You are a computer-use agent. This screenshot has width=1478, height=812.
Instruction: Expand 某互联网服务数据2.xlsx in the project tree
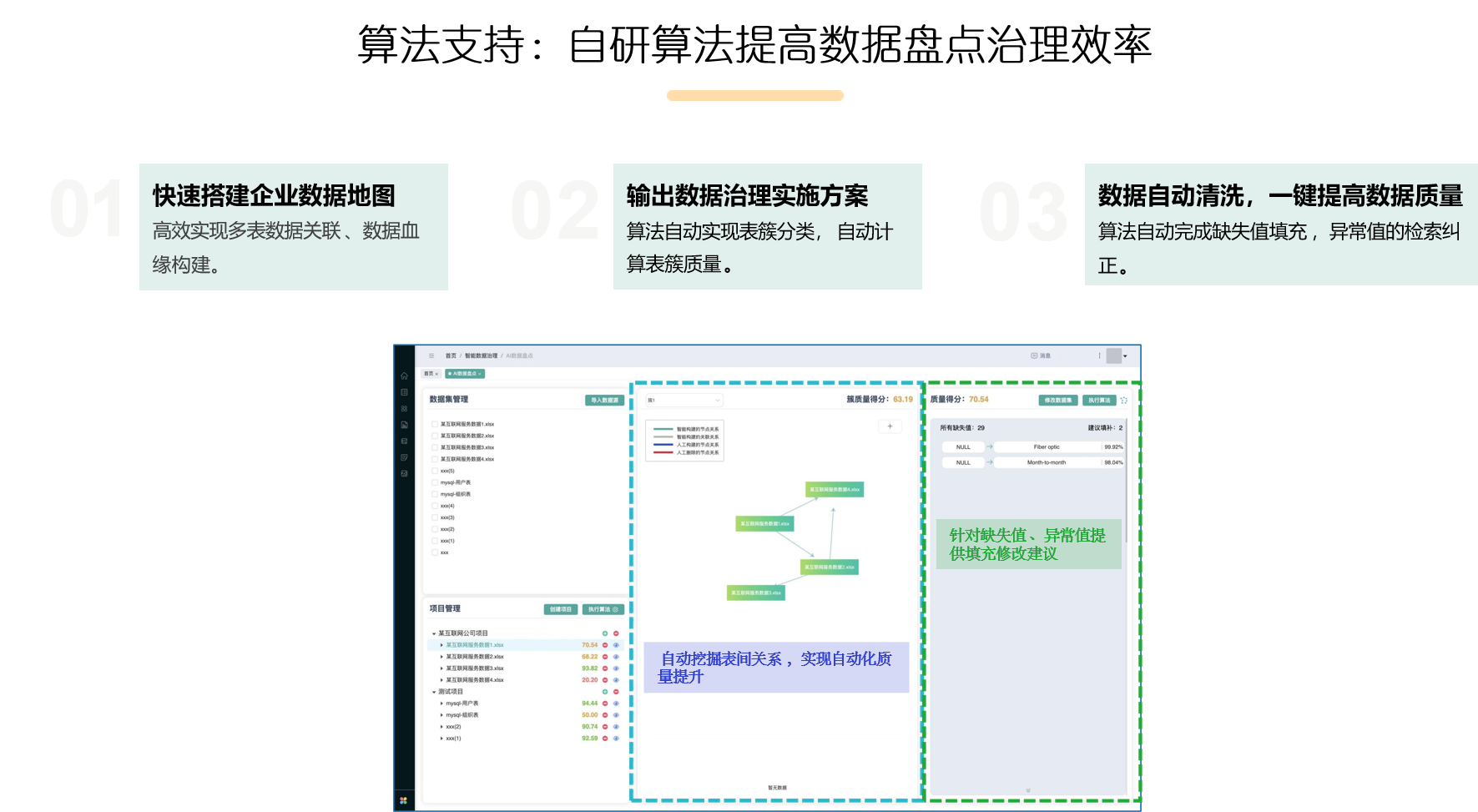click(441, 657)
